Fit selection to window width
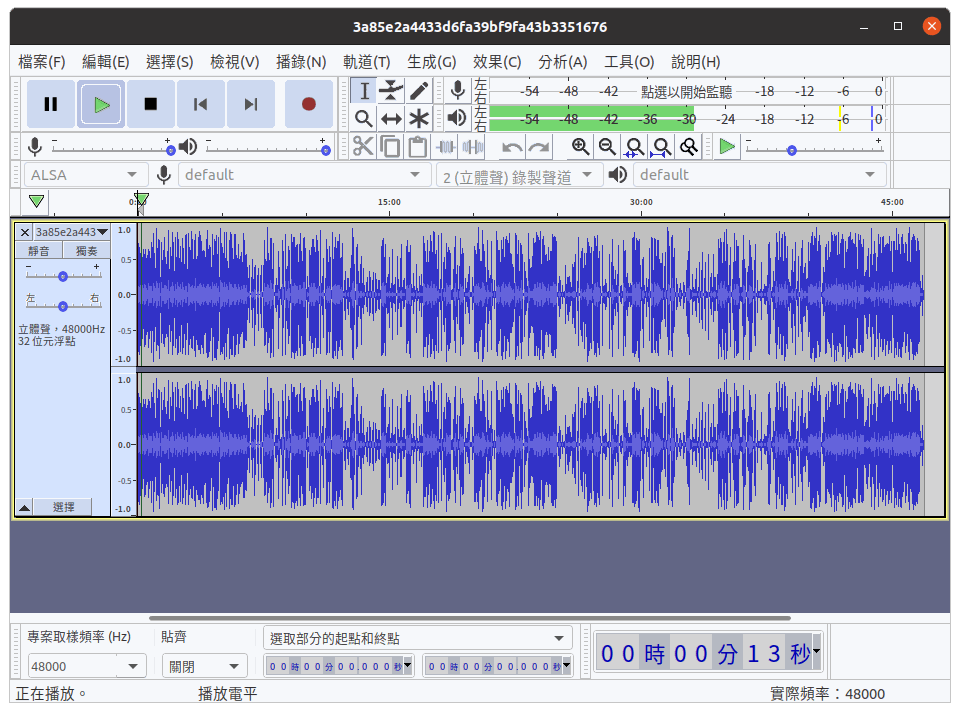 coord(634,147)
